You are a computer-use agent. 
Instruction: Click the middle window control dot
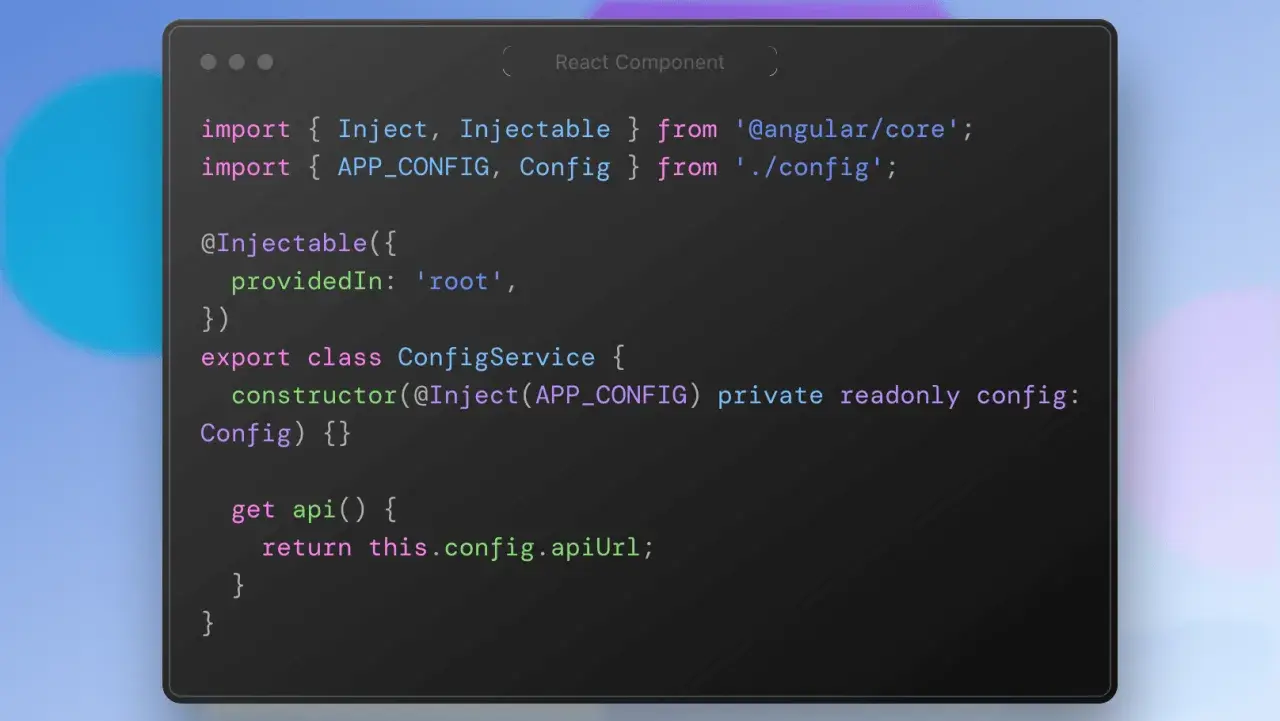click(x=237, y=62)
